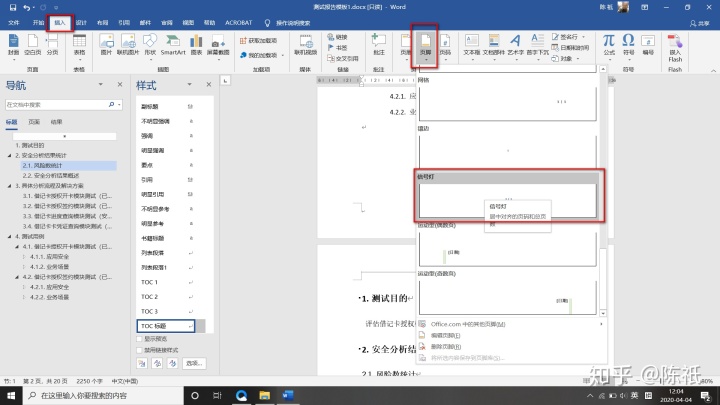Open File Explorer from the taskbar
Image resolution: width=720 pixels, height=405 pixels.
[x=264, y=395]
